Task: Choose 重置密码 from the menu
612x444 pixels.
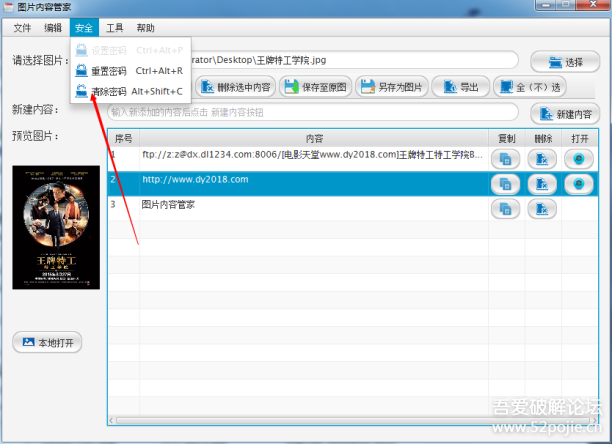Action: [x=130, y=71]
